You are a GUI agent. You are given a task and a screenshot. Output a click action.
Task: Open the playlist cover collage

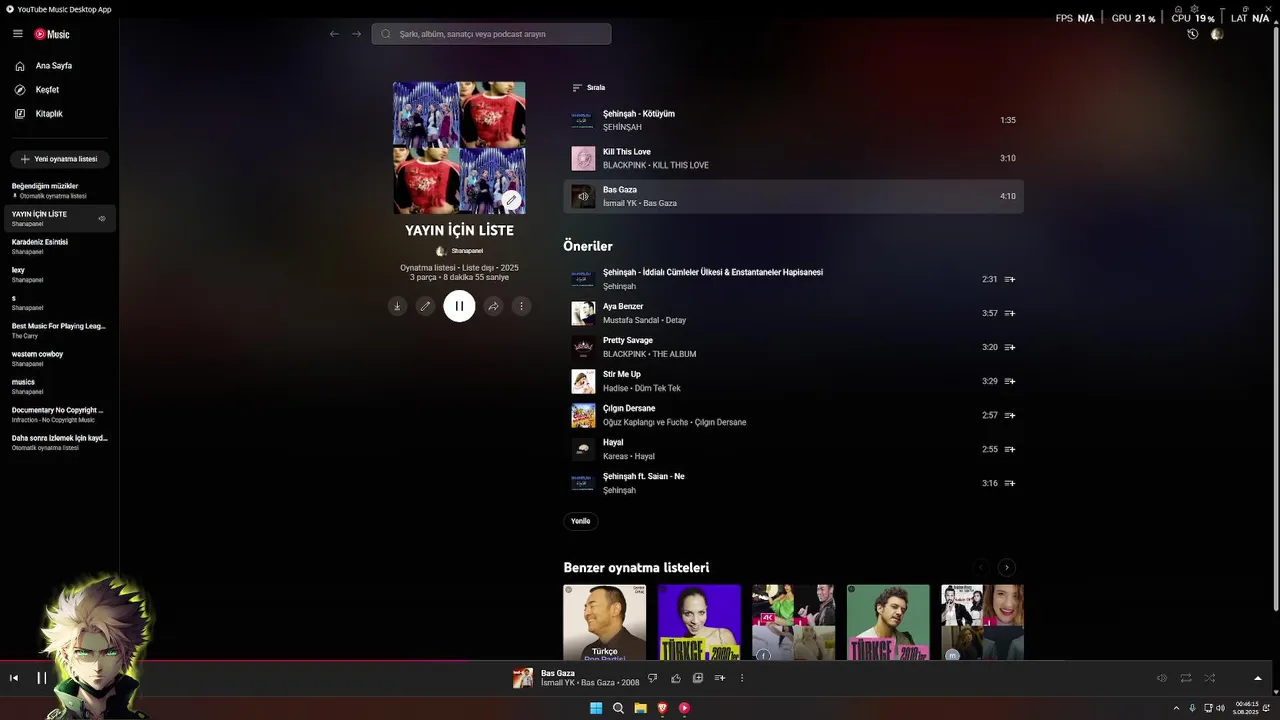[x=459, y=148]
